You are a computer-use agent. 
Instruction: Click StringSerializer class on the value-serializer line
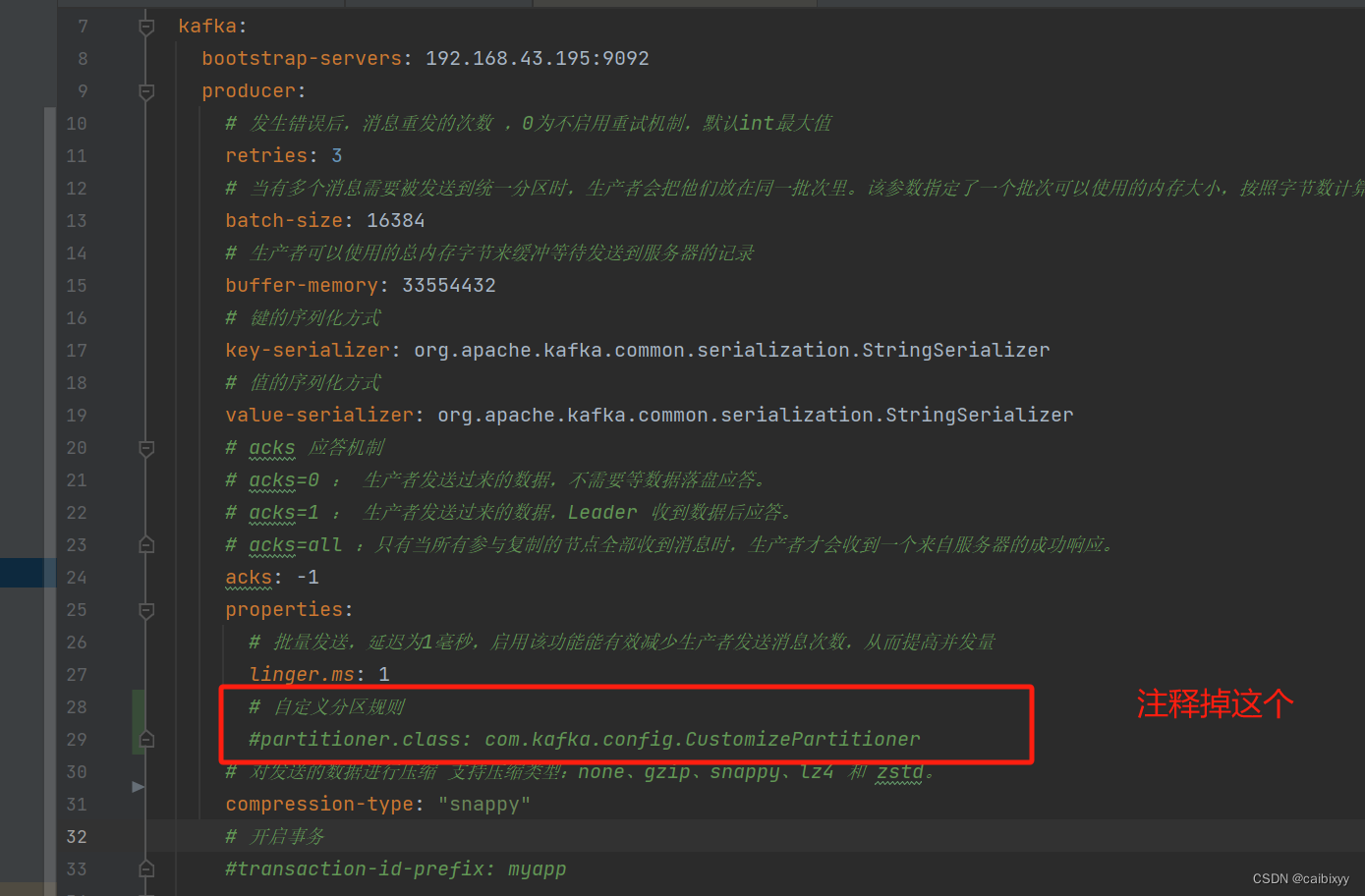click(x=980, y=416)
